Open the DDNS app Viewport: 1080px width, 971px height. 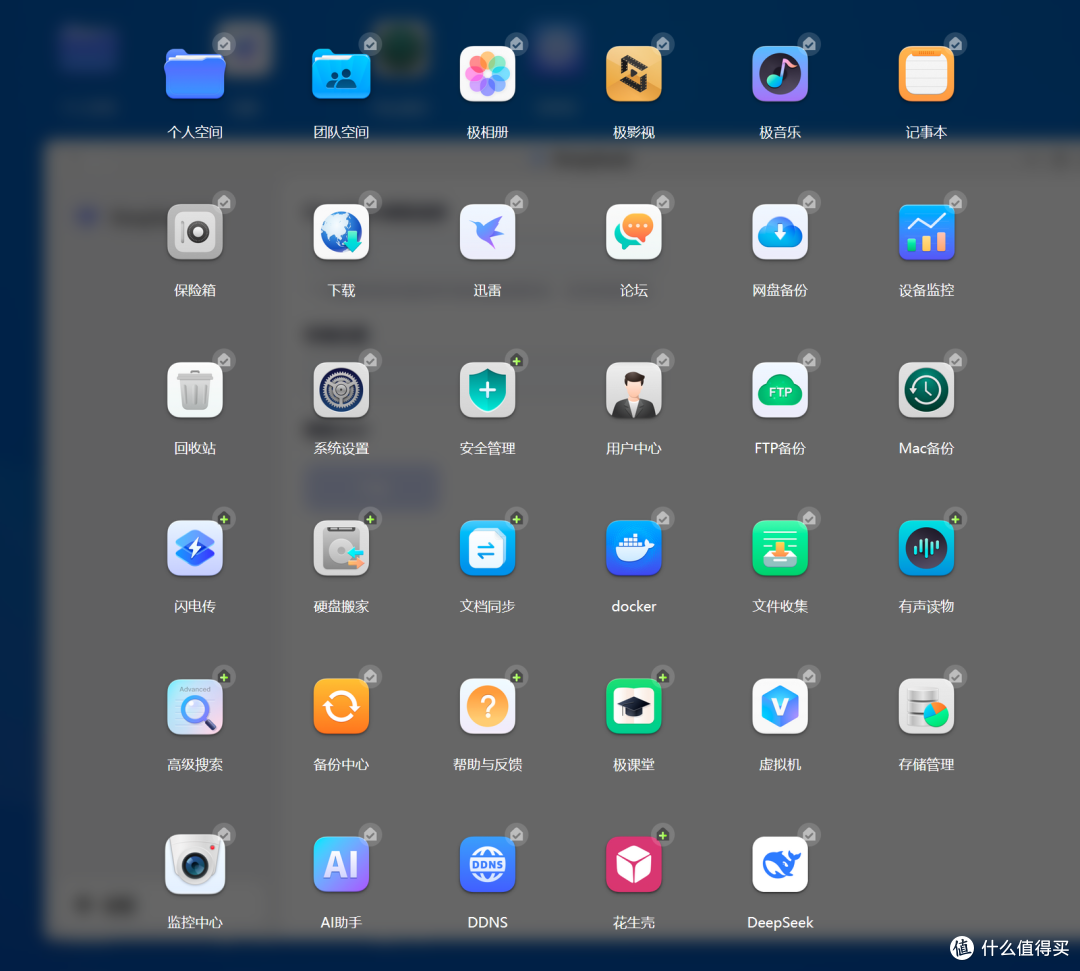point(488,864)
